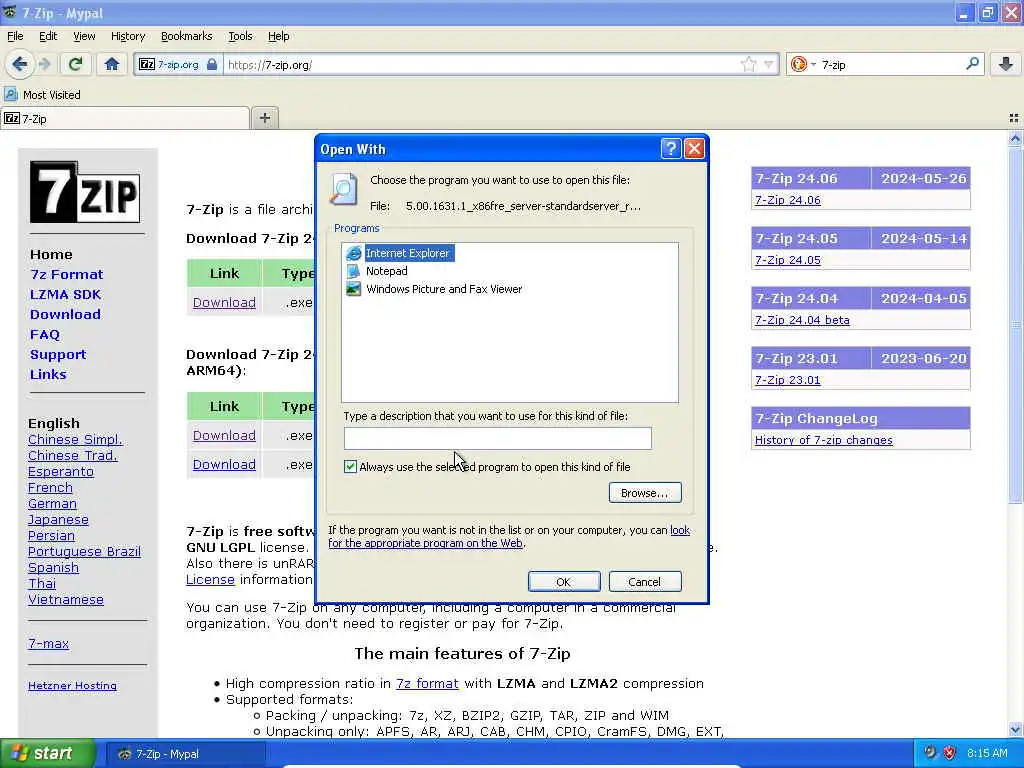
Task: Click the address bar URL field
Action: 480,65
